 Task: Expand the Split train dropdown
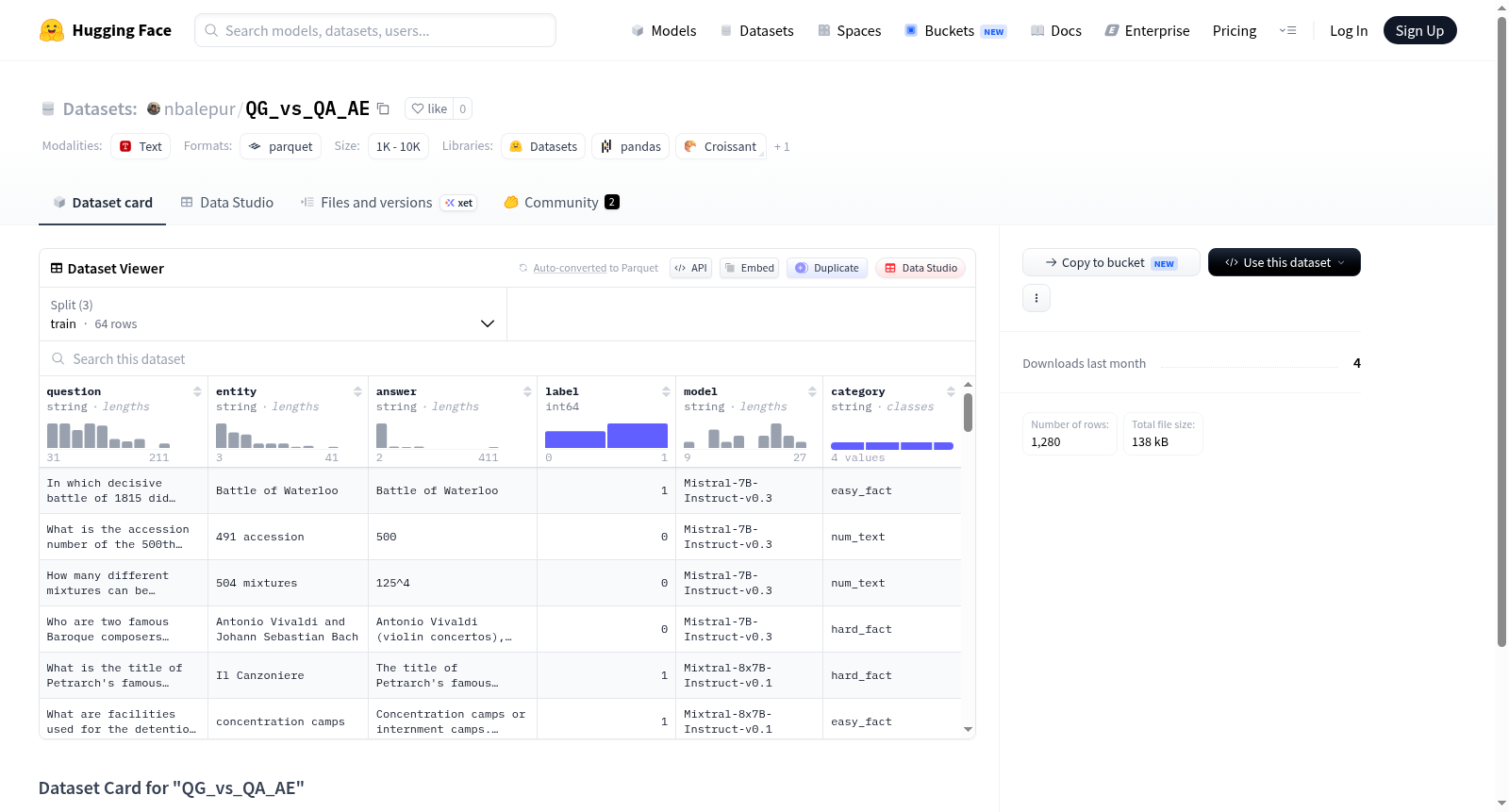[x=273, y=314]
